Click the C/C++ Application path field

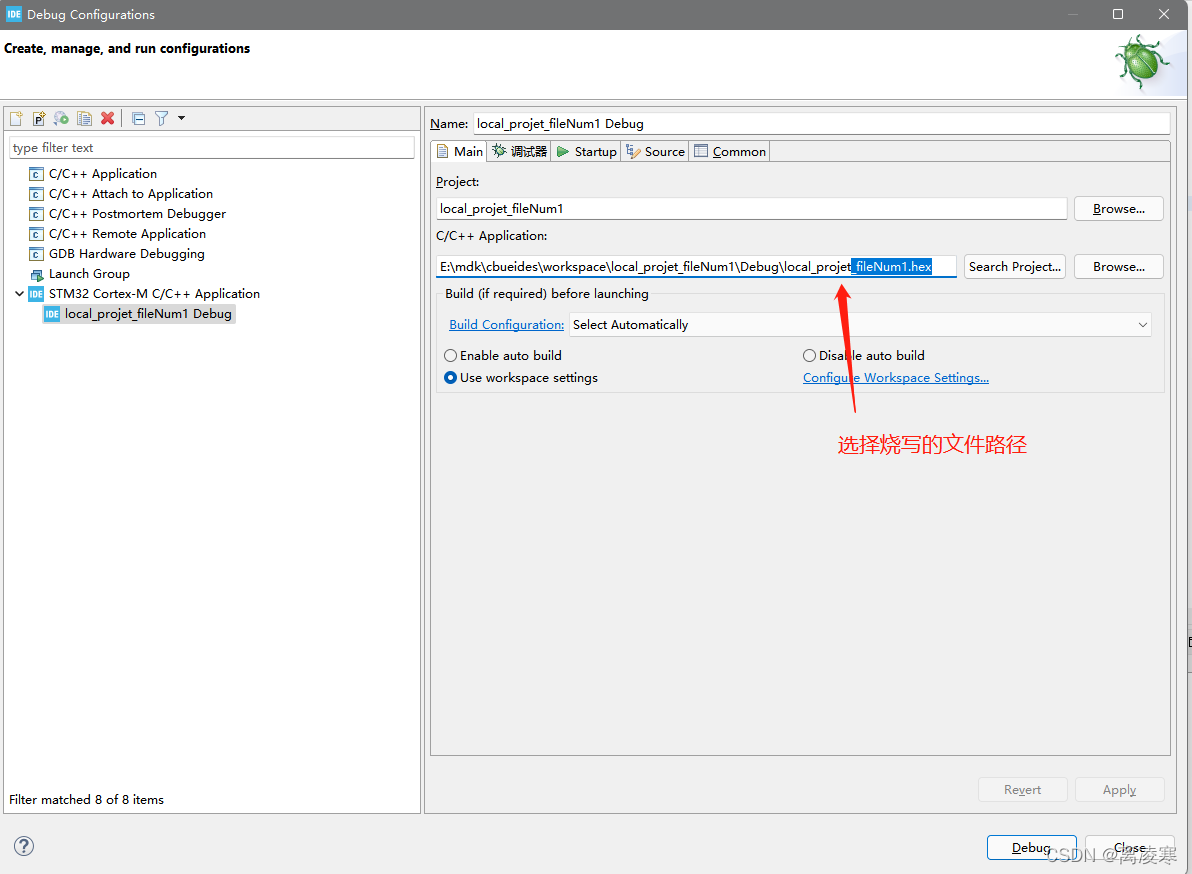pos(696,267)
